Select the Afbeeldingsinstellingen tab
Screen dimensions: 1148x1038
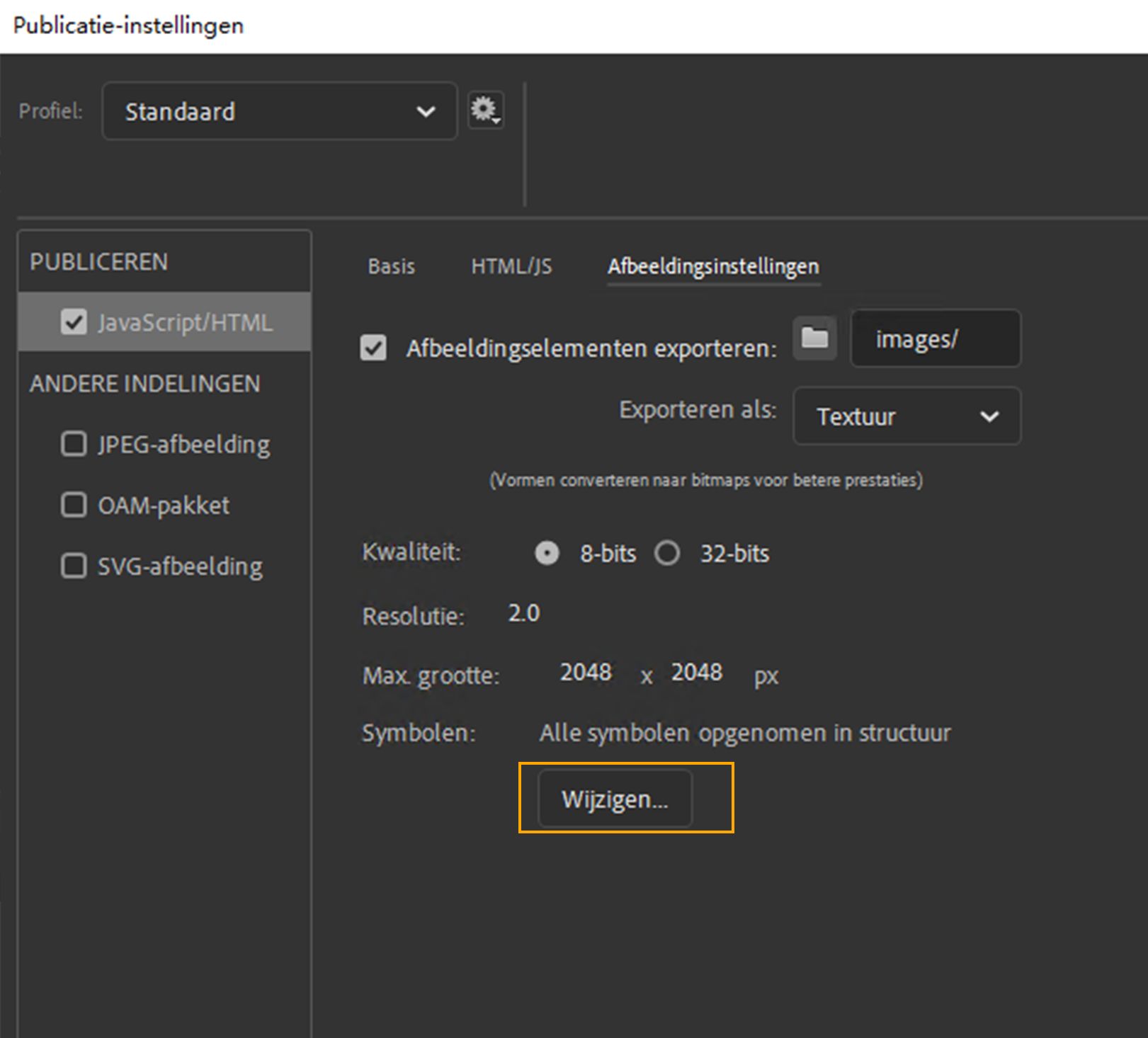(x=713, y=266)
